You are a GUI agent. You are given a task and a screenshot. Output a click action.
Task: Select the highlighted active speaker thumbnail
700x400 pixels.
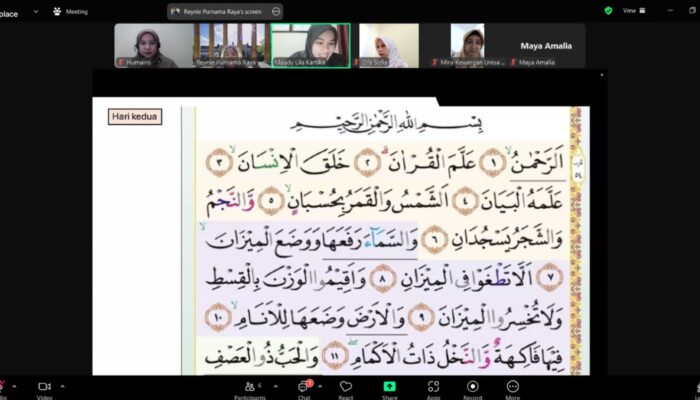coord(311,46)
